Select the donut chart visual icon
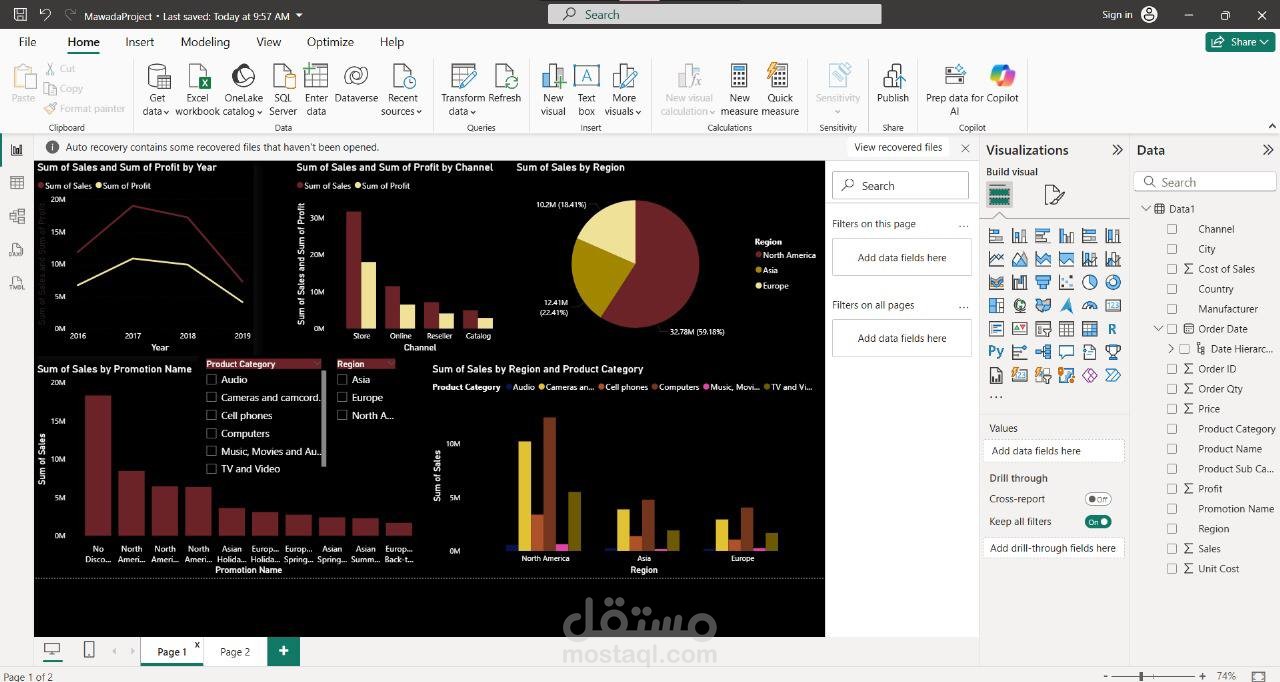 click(1114, 281)
